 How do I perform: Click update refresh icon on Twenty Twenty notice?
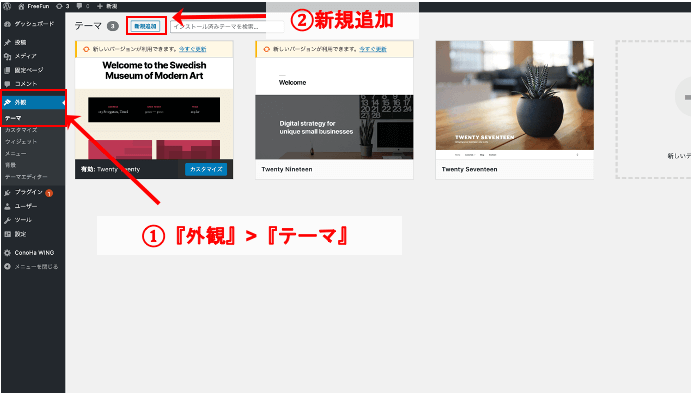[86, 49]
